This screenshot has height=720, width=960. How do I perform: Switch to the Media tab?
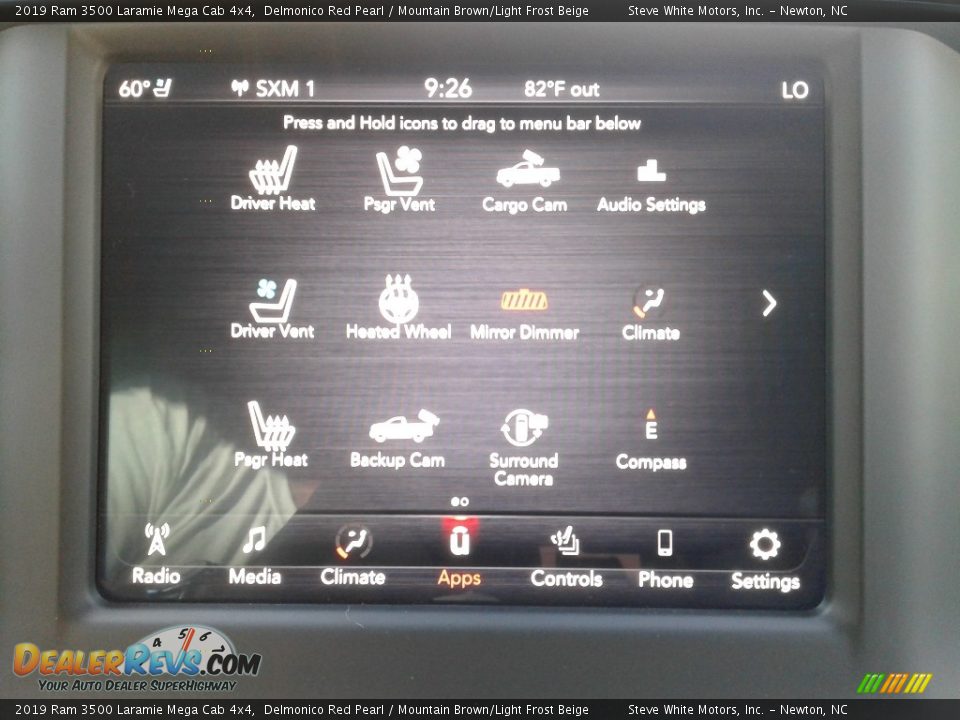254,554
